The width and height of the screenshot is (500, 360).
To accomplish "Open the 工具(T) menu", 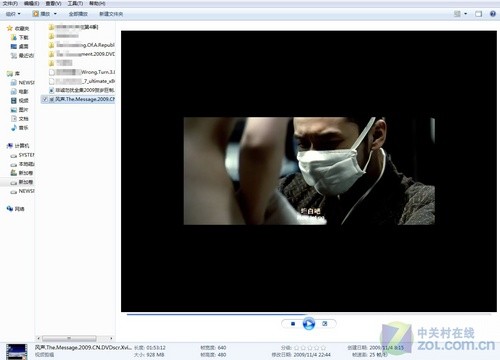I will (x=75, y=3).
